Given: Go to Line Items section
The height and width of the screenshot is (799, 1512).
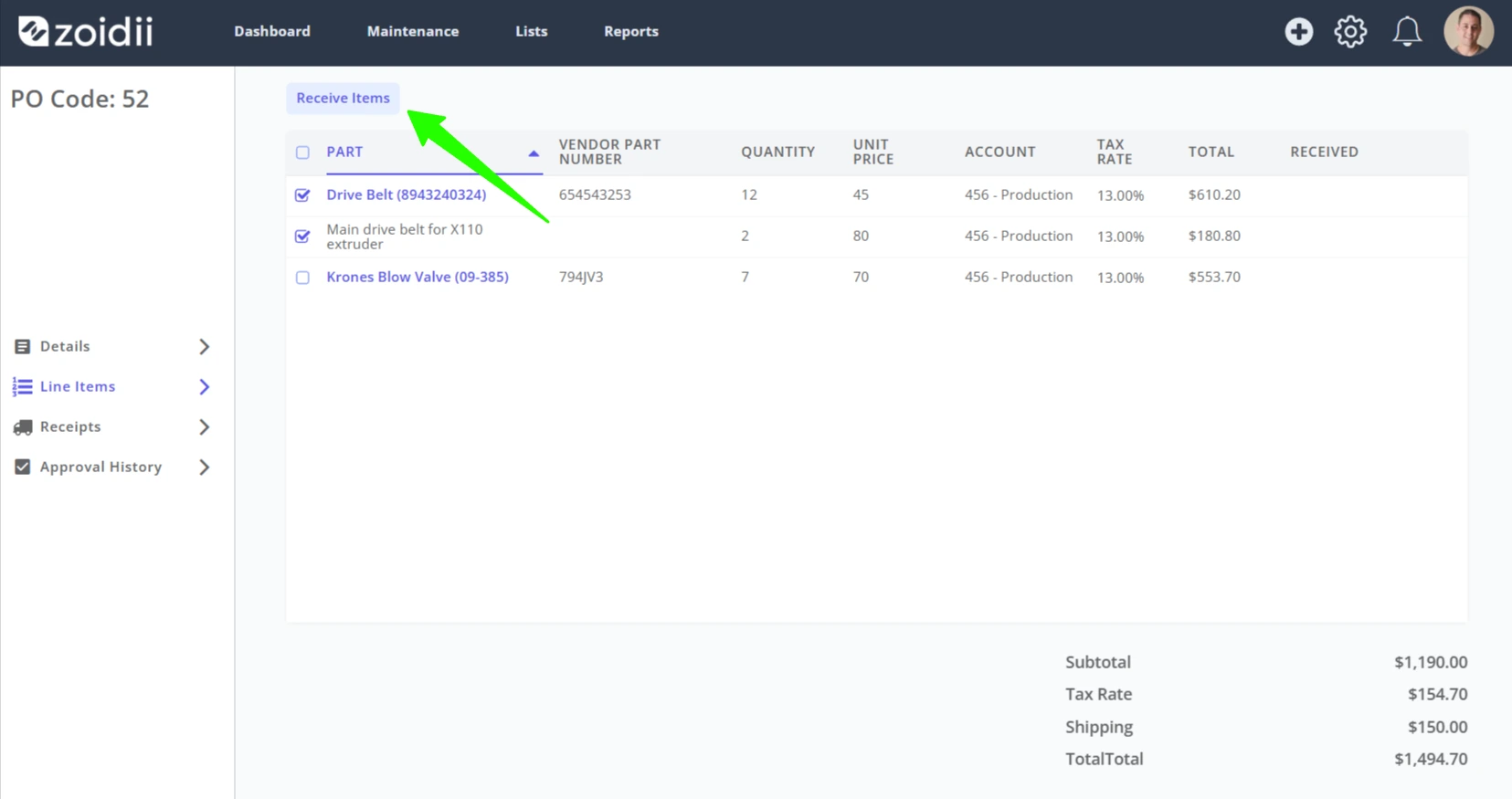Looking at the screenshot, I should click(x=78, y=386).
